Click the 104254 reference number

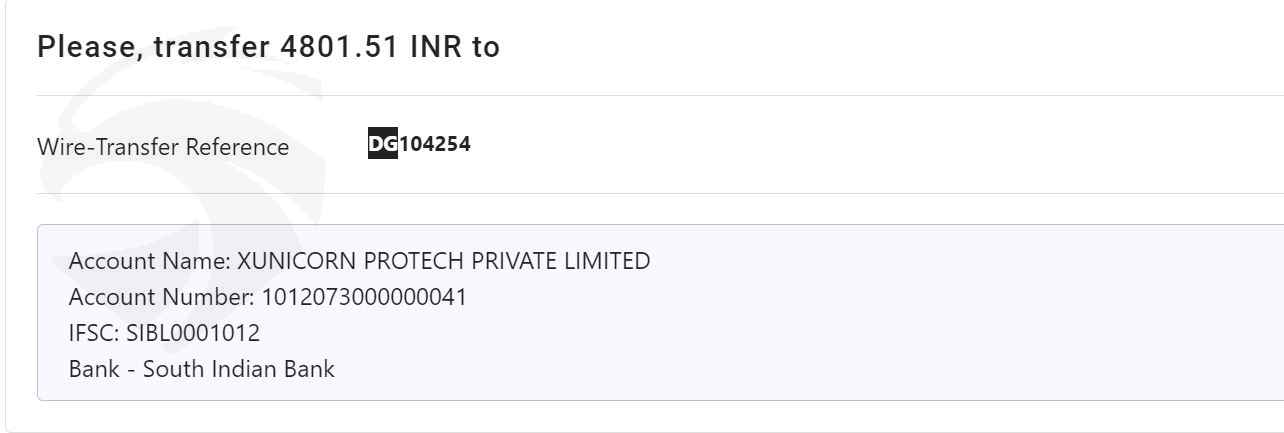click(x=435, y=144)
